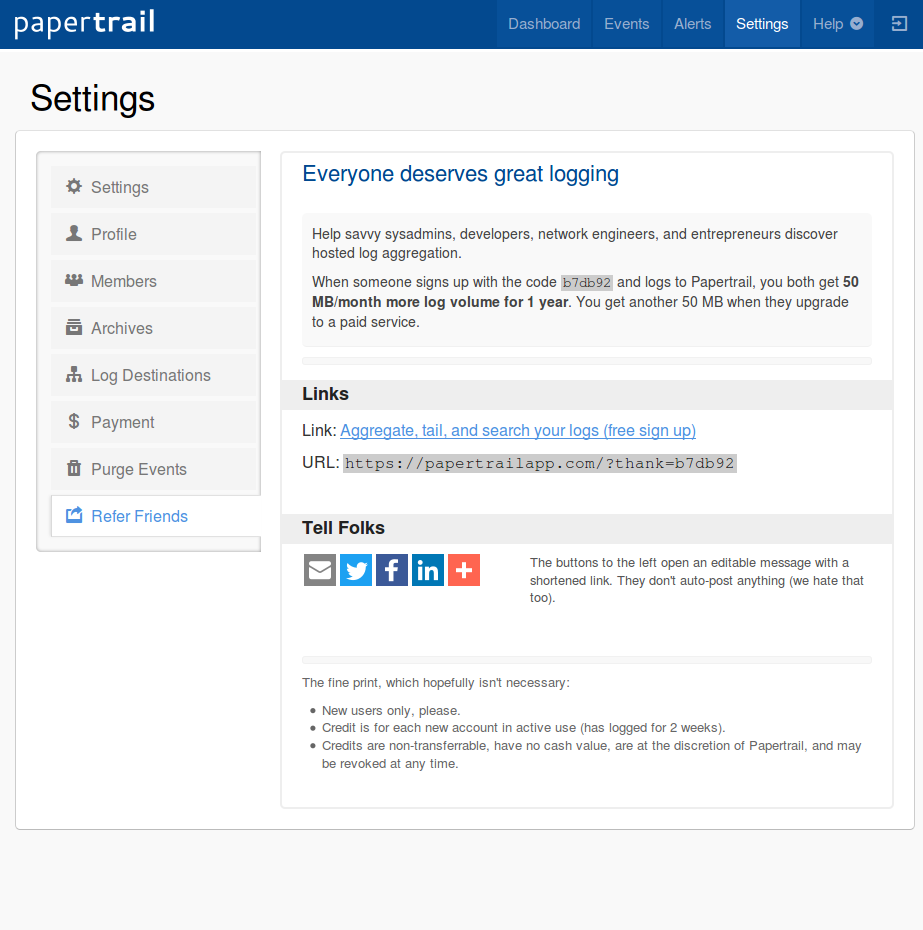Image resolution: width=923 pixels, height=930 pixels.
Task: Go to the Dashboard tab
Action: (544, 24)
